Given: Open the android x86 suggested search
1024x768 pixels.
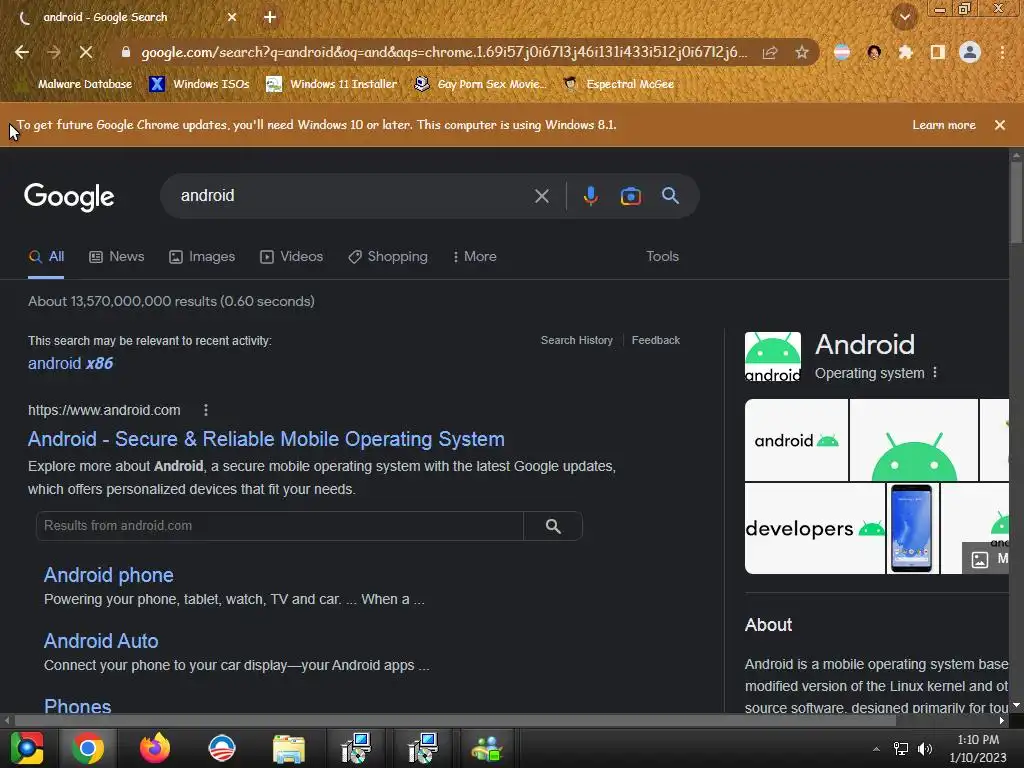Looking at the screenshot, I should click(71, 364).
